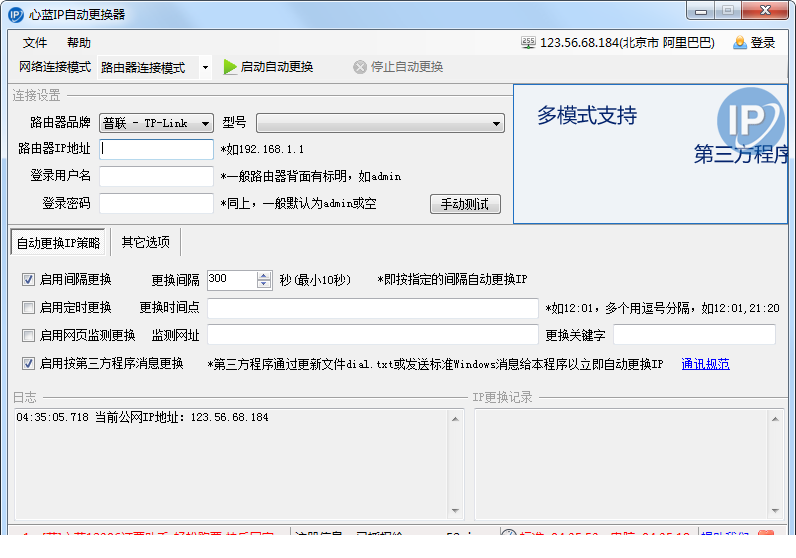Enable the scheduled time change checkbox
Image resolution: width=796 pixels, height=558 pixels.
click(28, 308)
